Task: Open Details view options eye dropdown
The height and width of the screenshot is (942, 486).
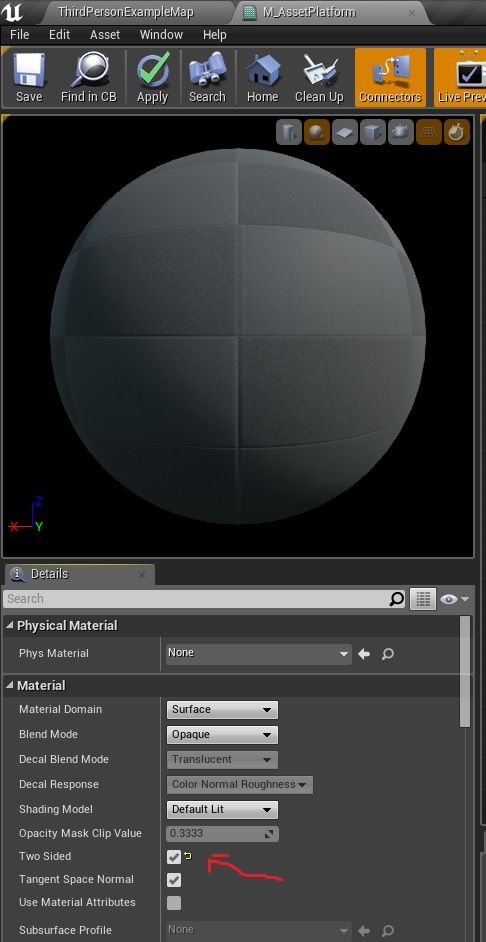Action: pyautogui.click(x=454, y=599)
